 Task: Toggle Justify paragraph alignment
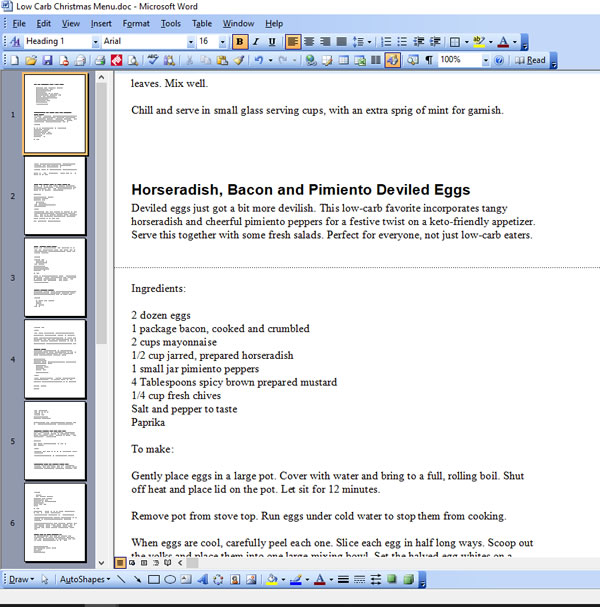click(x=341, y=41)
